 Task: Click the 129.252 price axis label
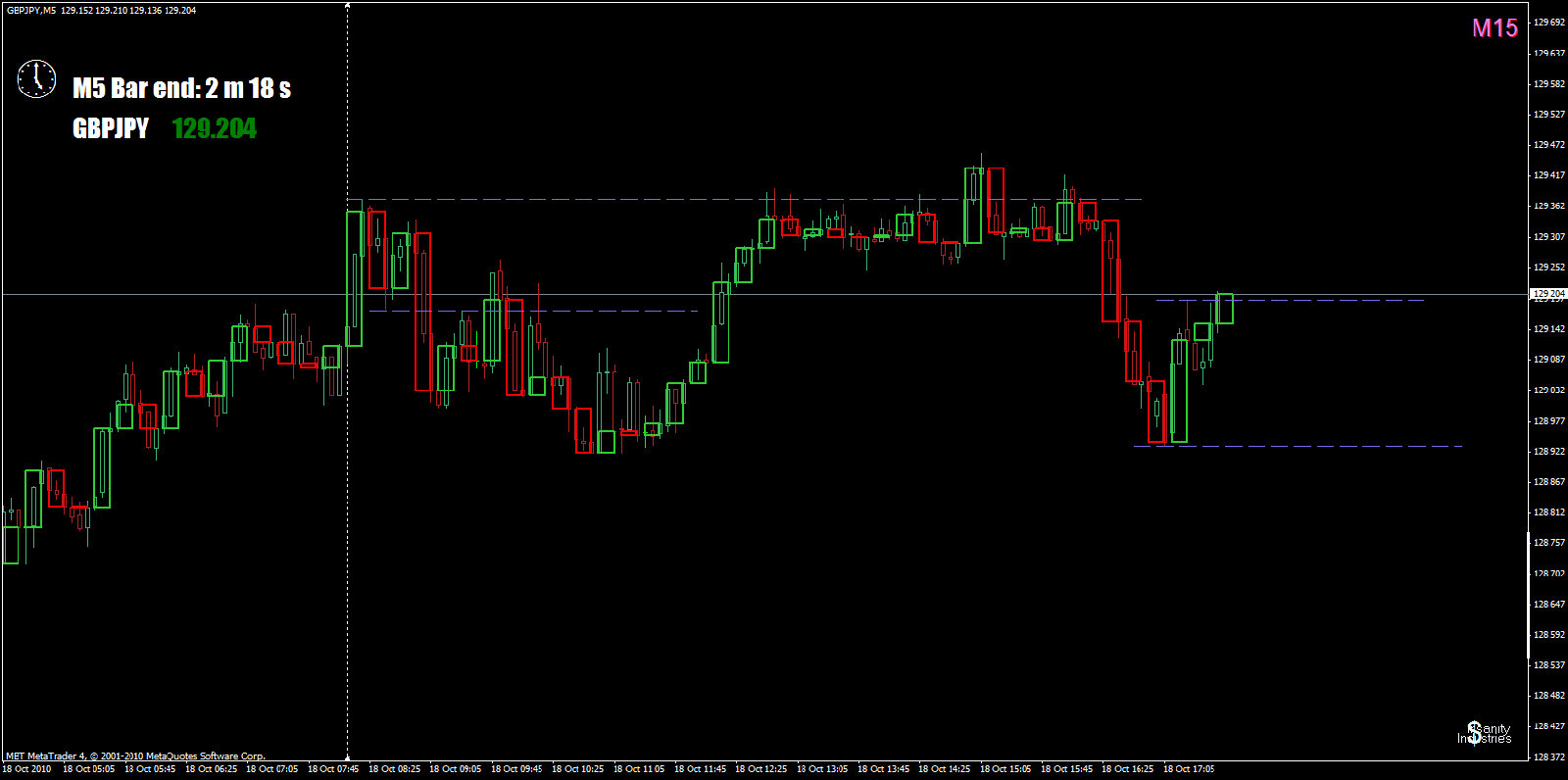tap(1549, 267)
